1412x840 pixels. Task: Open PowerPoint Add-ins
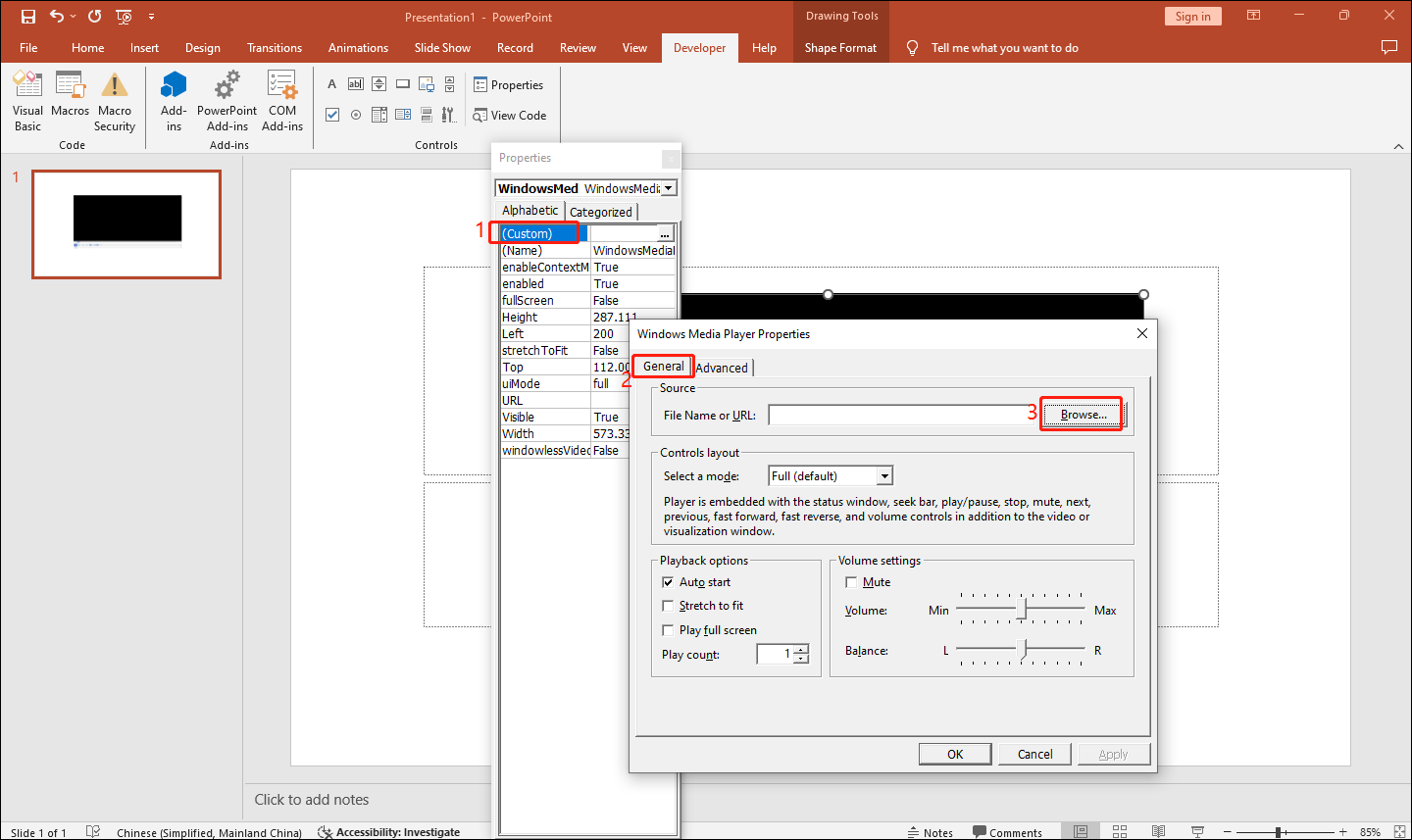pos(227,101)
